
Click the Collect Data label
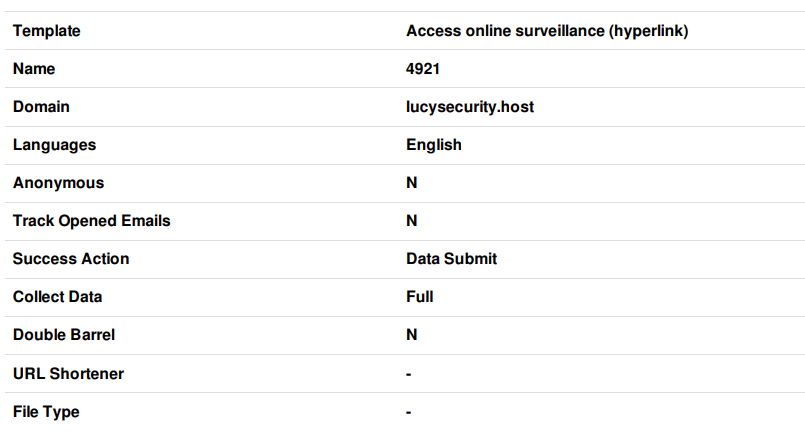pos(58,297)
